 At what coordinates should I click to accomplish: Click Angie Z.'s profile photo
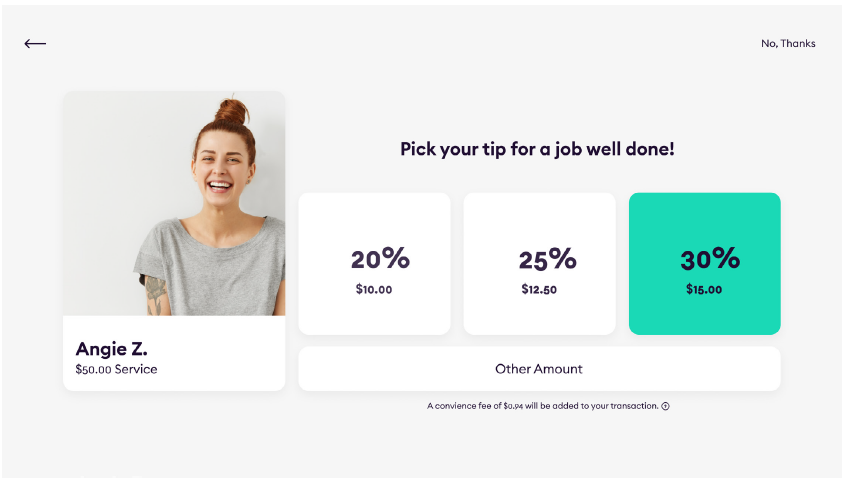click(174, 204)
